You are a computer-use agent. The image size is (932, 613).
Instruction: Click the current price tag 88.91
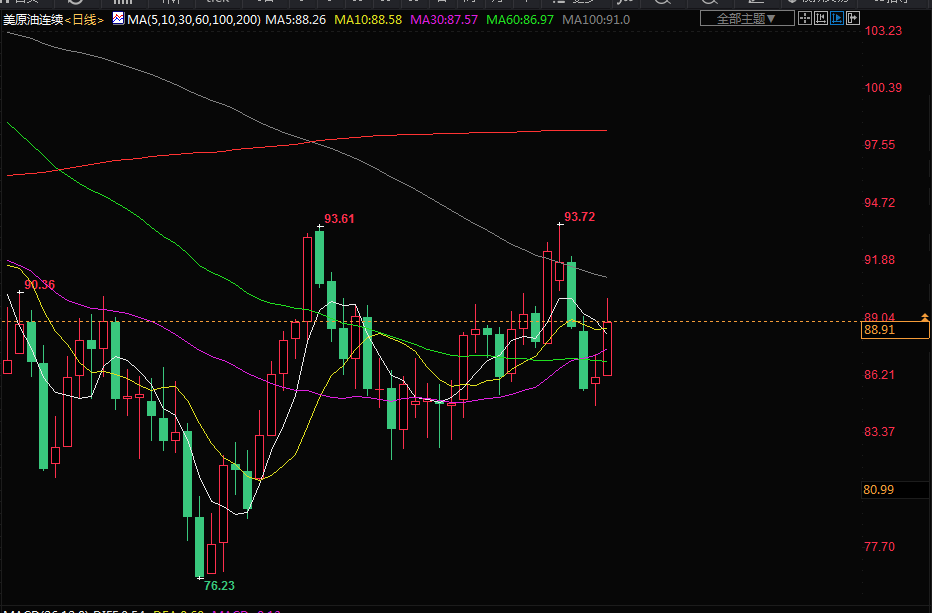879,330
